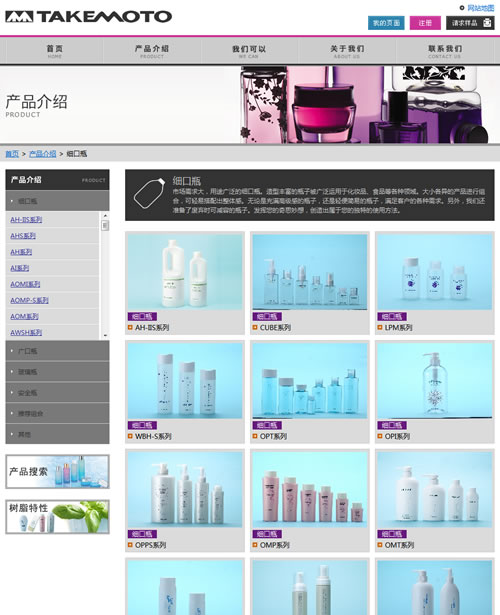
Task: Open the OMP系列 pink bottles photo
Action: [310, 489]
